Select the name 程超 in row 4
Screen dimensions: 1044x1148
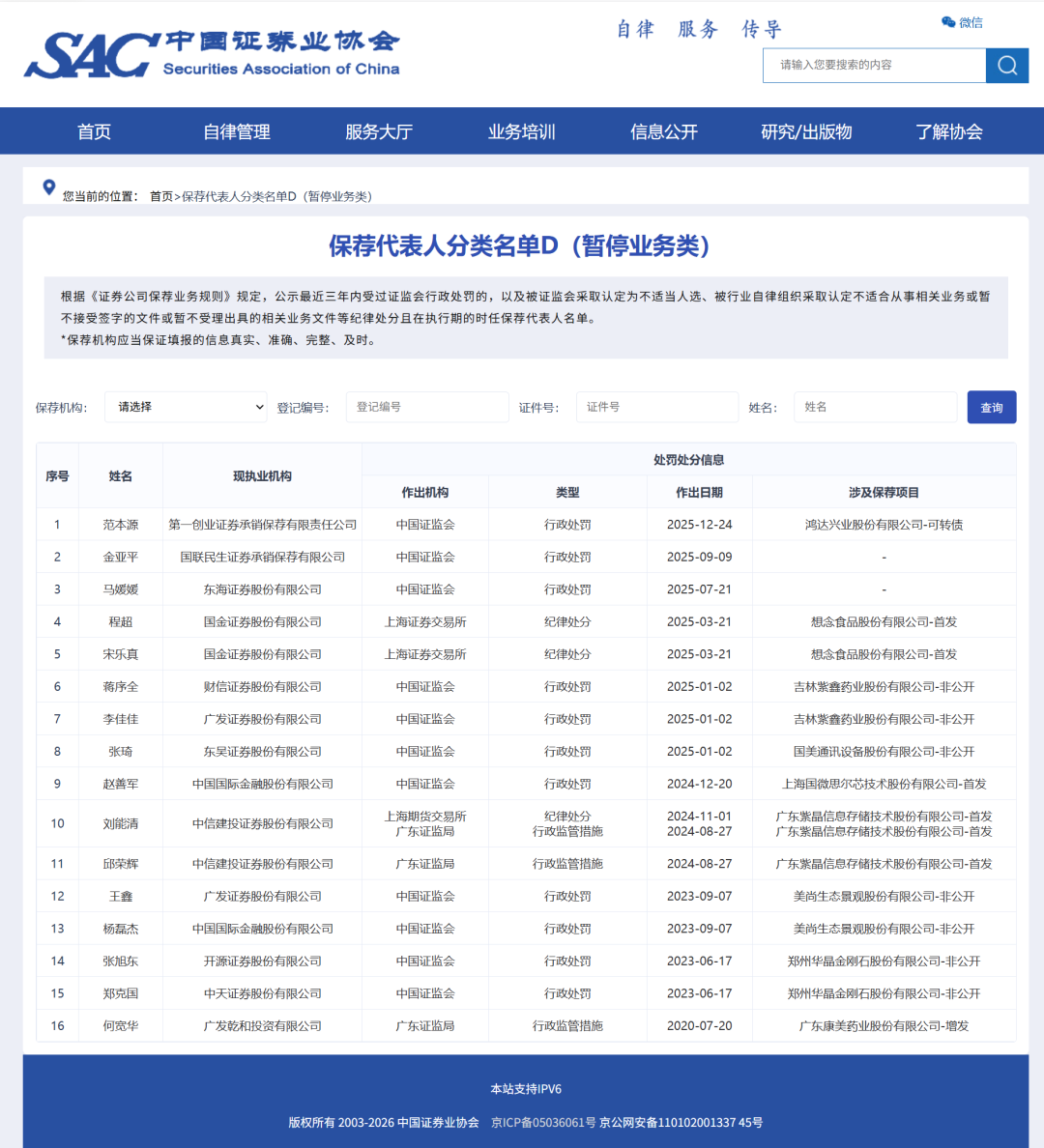(121, 621)
